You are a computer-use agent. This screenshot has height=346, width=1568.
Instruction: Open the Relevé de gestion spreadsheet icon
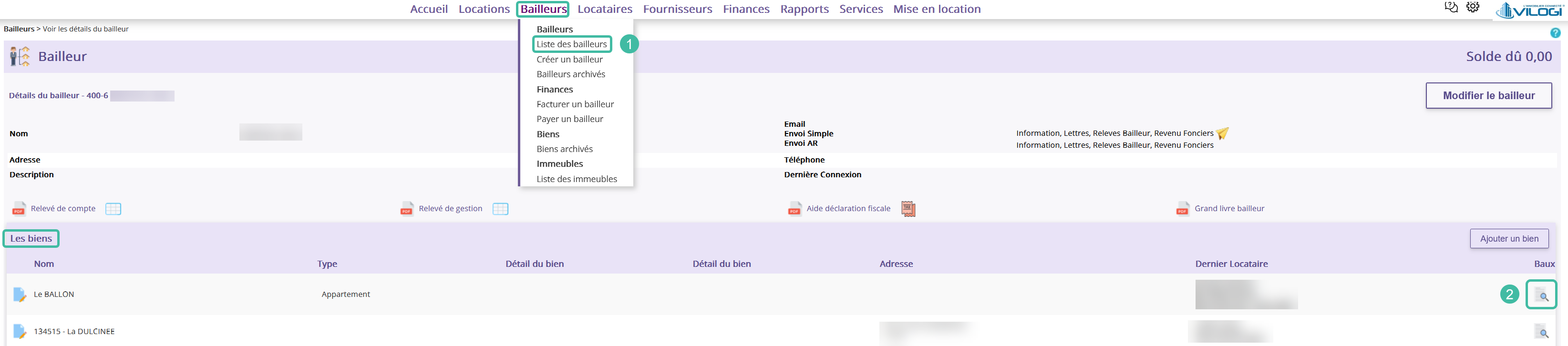[500, 209]
